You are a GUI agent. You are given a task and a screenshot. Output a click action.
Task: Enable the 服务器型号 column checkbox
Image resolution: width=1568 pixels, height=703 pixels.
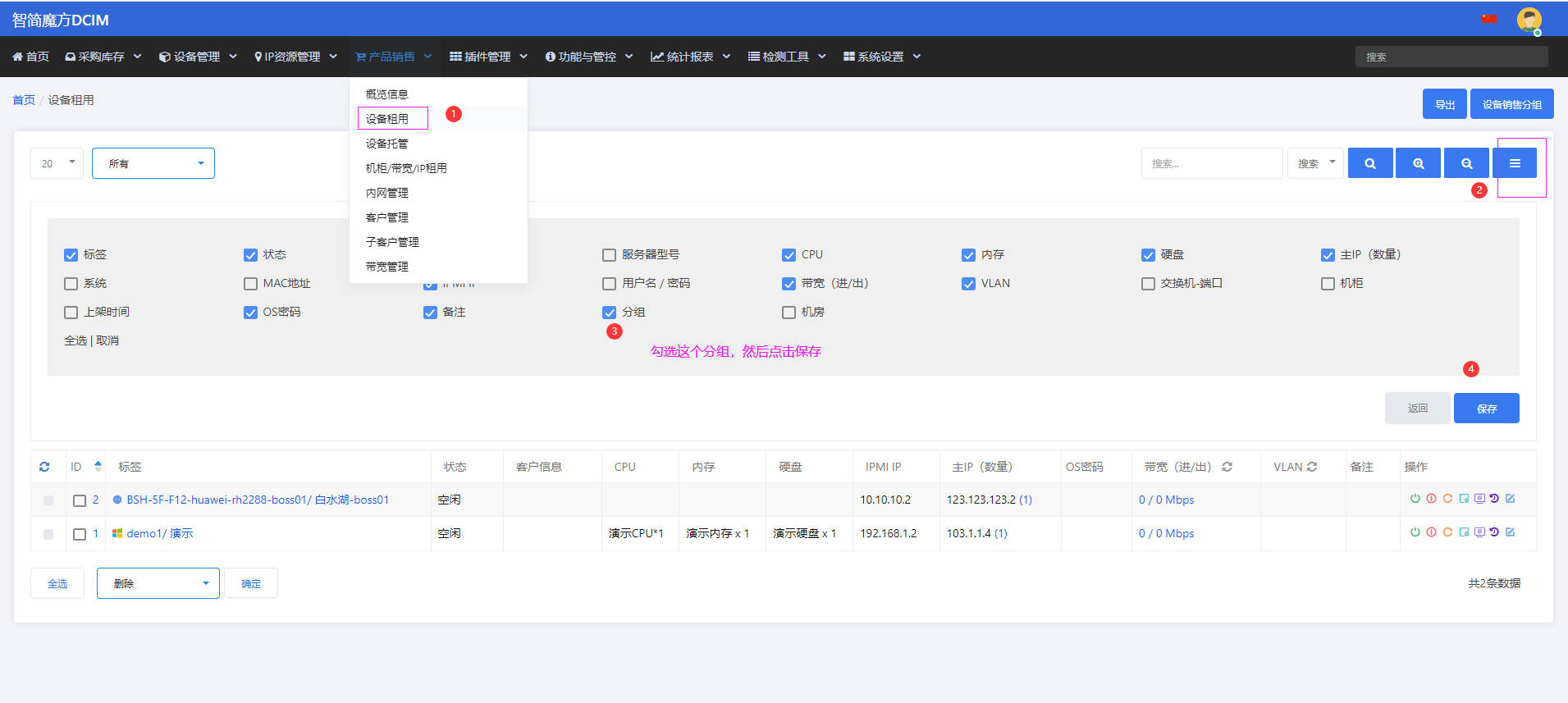point(609,255)
